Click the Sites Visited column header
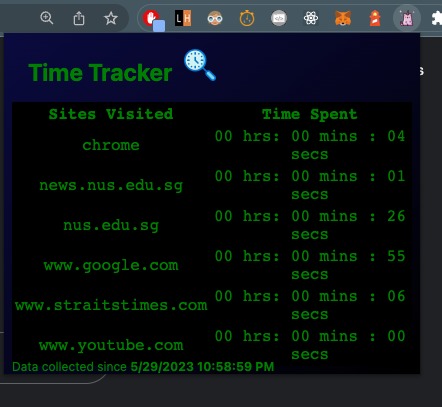This screenshot has height=407, width=442. coord(111,114)
